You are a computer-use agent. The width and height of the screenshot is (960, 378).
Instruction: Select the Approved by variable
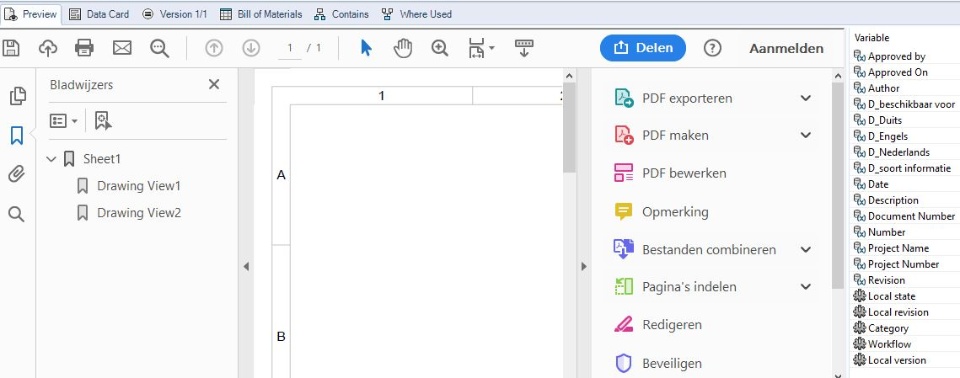click(896, 56)
